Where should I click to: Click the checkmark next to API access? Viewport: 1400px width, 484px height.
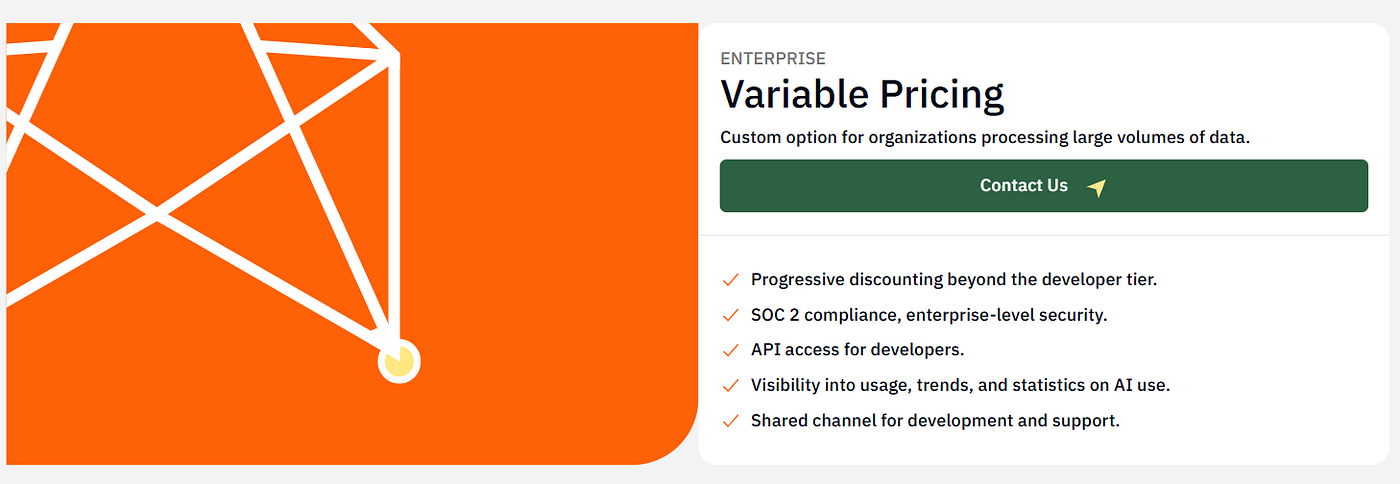(730, 350)
